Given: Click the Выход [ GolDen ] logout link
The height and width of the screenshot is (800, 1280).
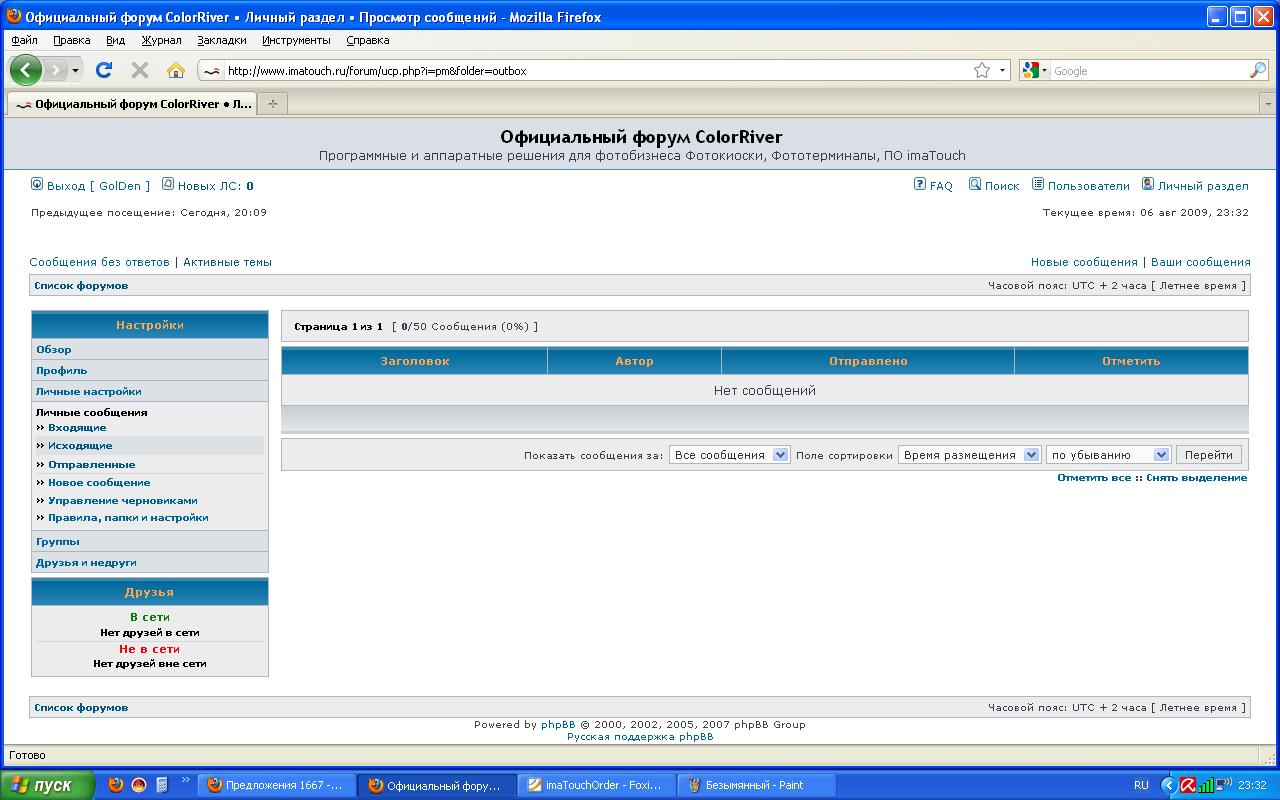Looking at the screenshot, I should (x=98, y=186).
